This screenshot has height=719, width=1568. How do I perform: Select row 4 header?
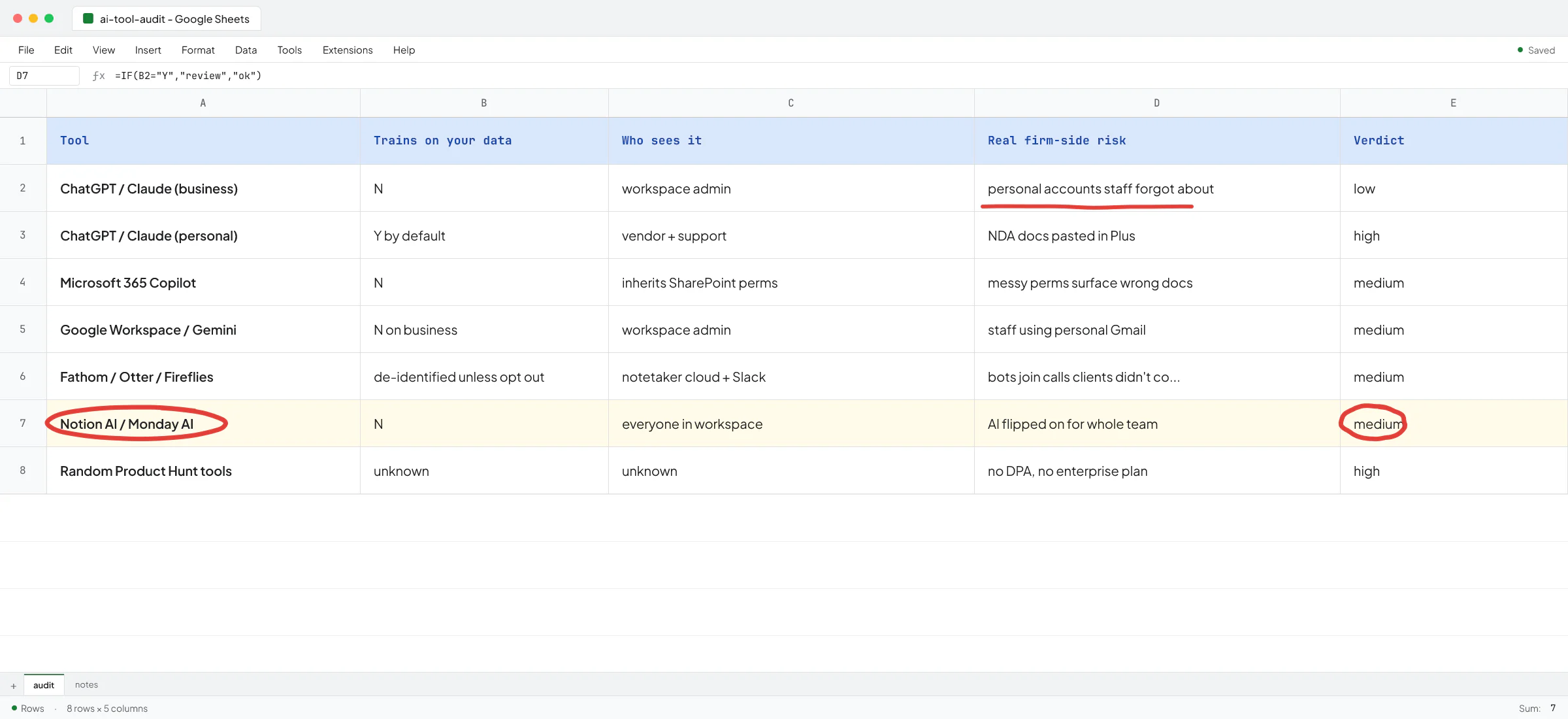point(23,282)
